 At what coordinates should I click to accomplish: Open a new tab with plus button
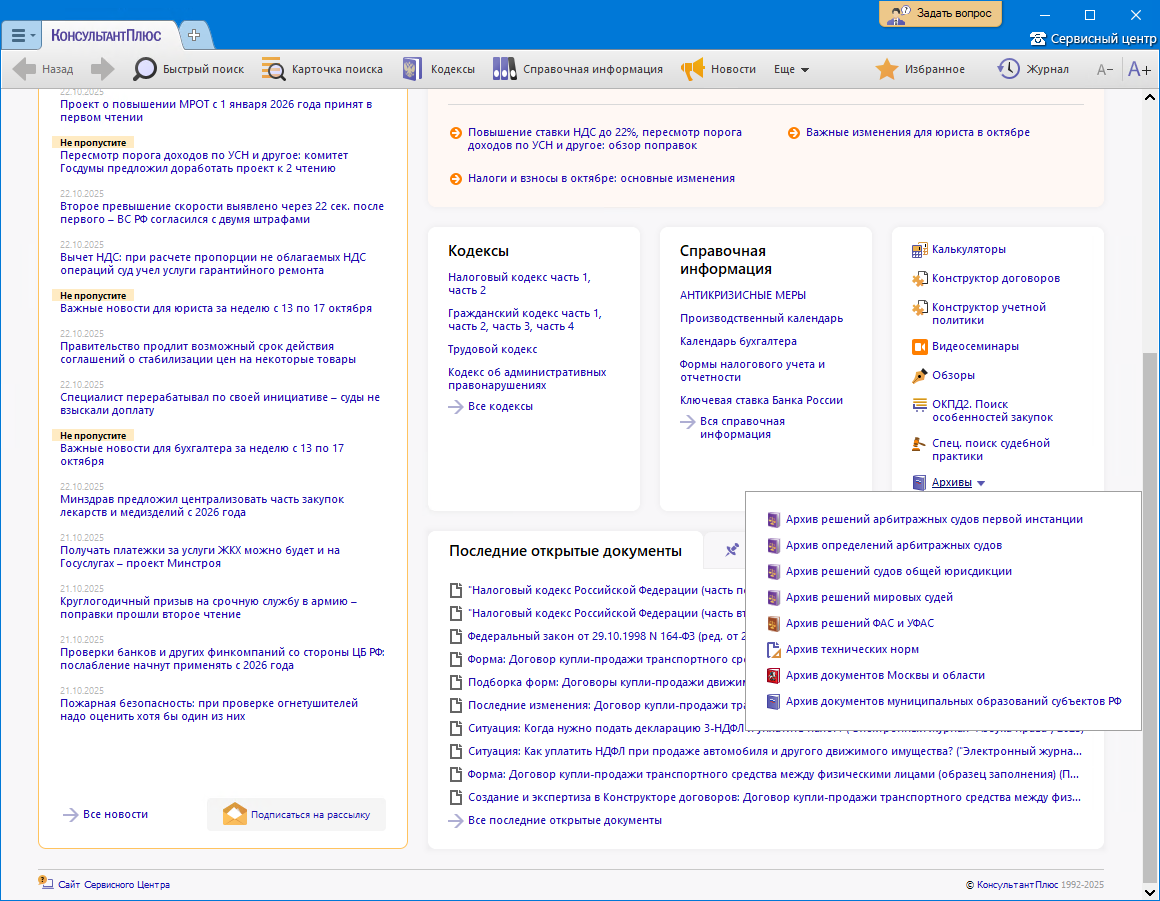click(194, 35)
